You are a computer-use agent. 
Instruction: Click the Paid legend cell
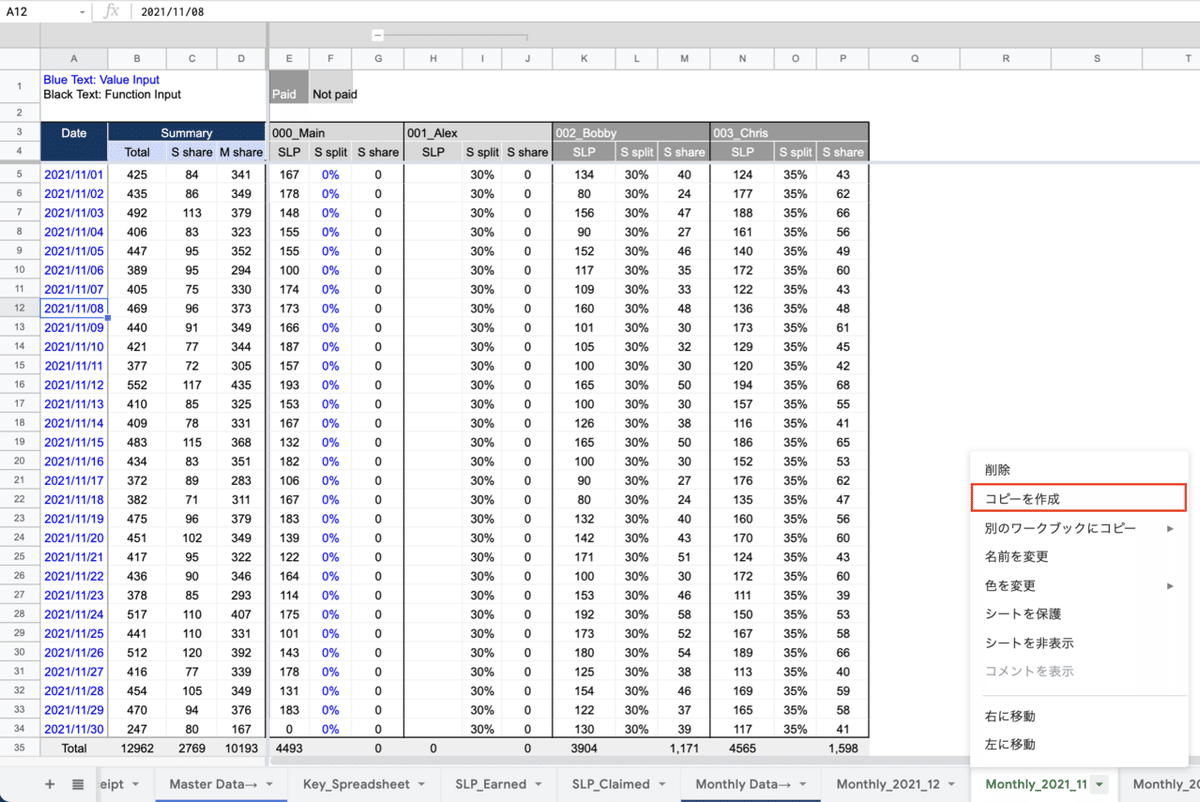(x=289, y=86)
